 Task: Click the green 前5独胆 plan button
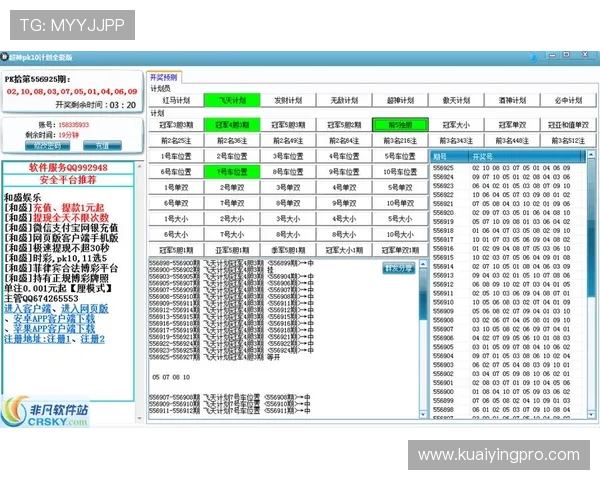(400, 125)
